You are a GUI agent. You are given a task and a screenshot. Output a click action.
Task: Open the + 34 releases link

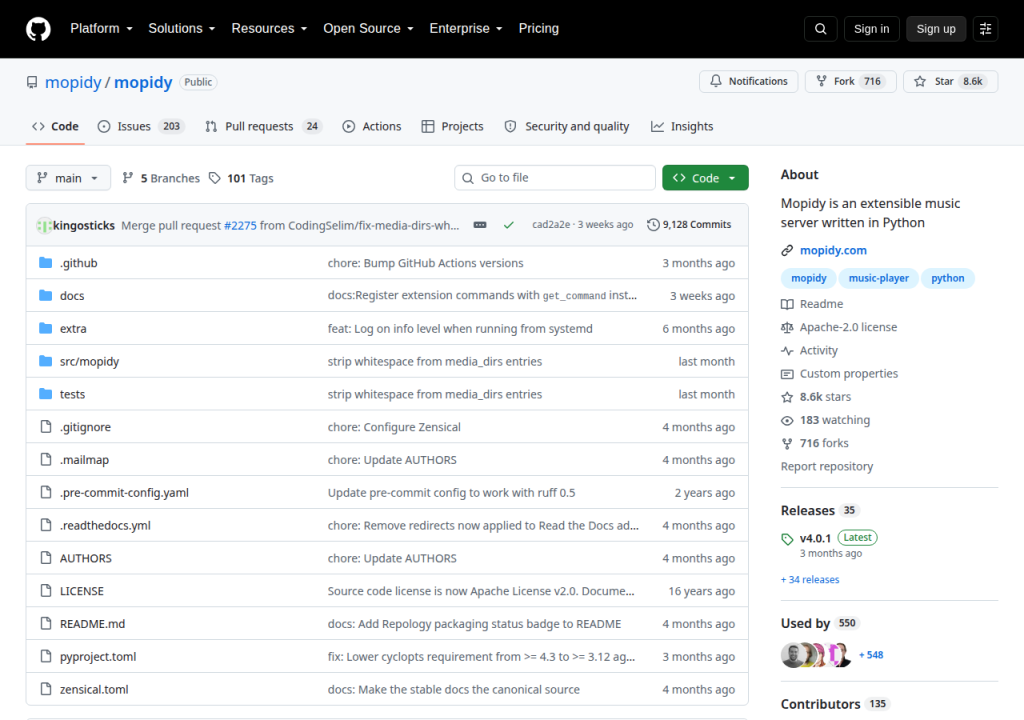(x=810, y=580)
